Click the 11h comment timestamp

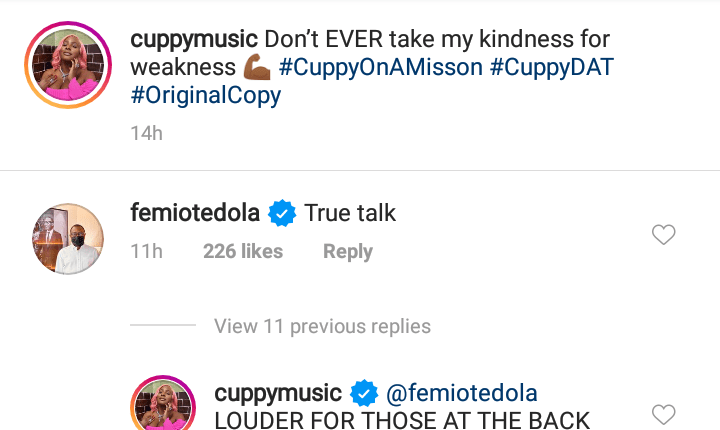point(146,252)
